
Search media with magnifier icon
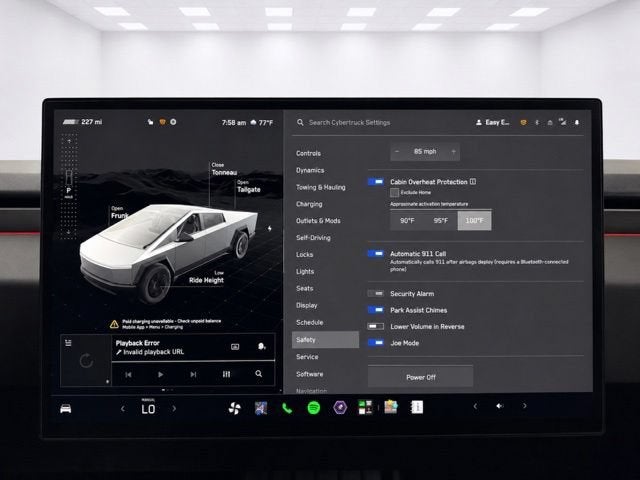click(259, 373)
